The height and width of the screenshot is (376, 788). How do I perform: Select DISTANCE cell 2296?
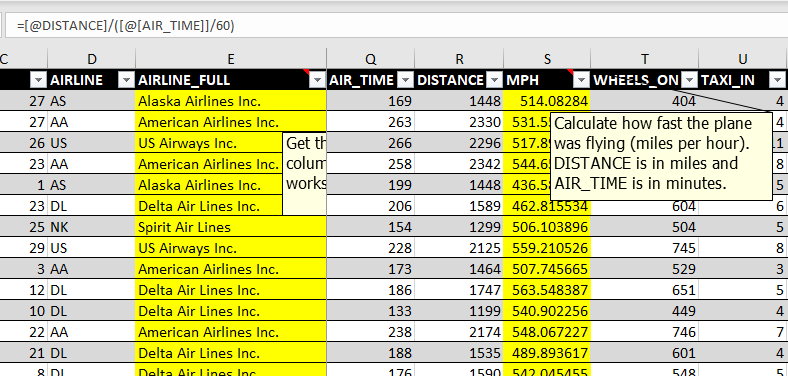point(459,143)
